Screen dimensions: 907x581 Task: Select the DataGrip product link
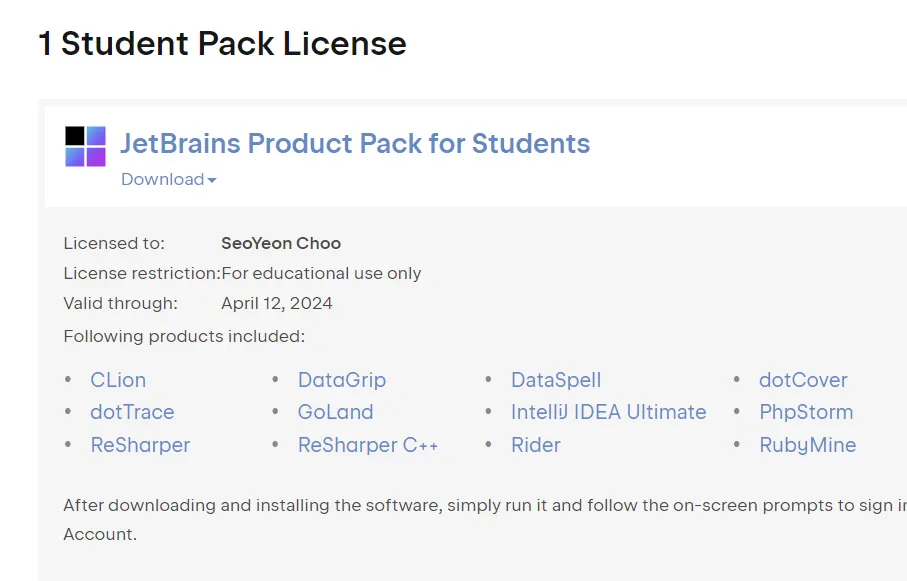(x=341, y=380)
